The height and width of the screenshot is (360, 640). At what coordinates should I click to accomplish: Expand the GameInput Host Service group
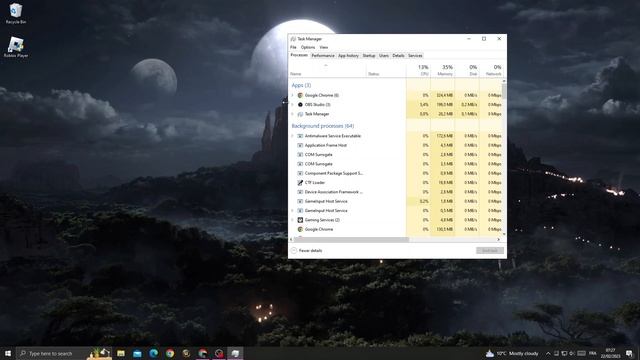292,211
